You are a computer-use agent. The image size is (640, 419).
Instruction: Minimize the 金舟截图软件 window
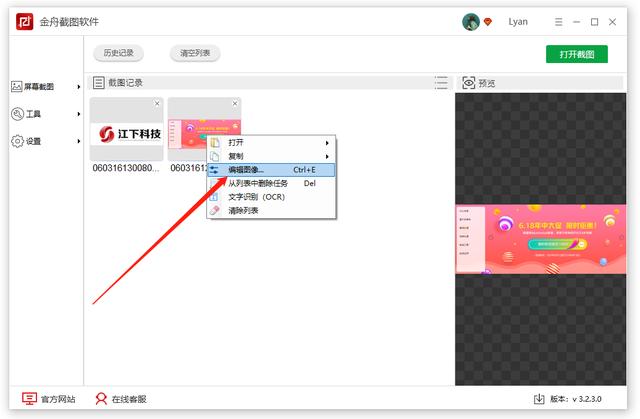pyautogui.click(x=576, y=22)
